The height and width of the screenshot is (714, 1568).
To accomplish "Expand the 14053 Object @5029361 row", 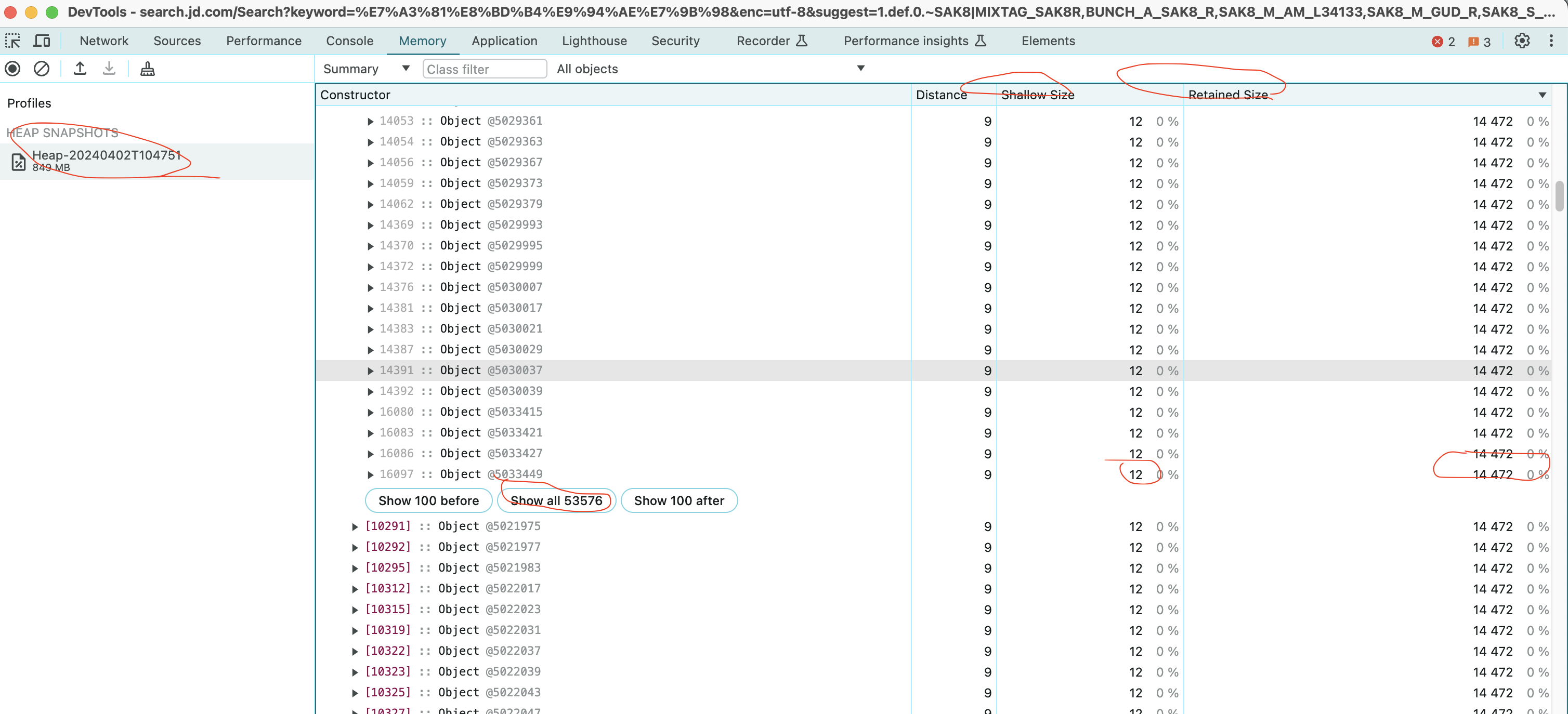I will pos(370,122).
